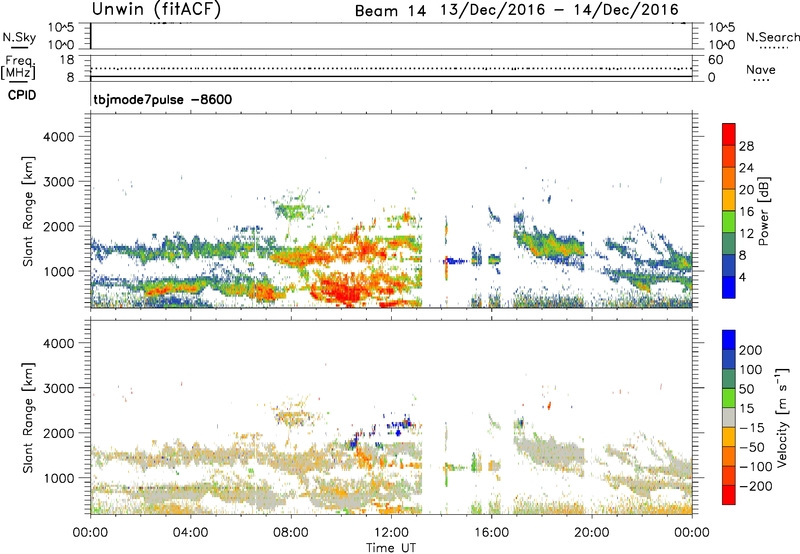
Task: Click the "Nave" legend label
Action: 761,70
